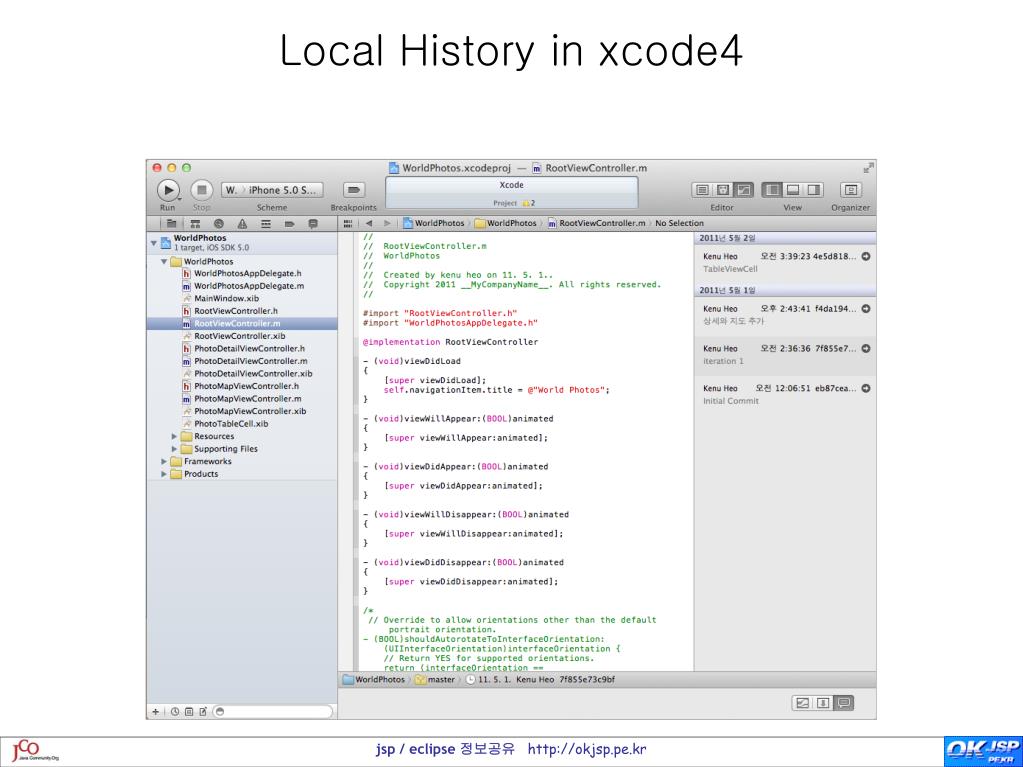Go forward with the jump bar right arrow
1023x767 pixels.
tap(387, 223)
